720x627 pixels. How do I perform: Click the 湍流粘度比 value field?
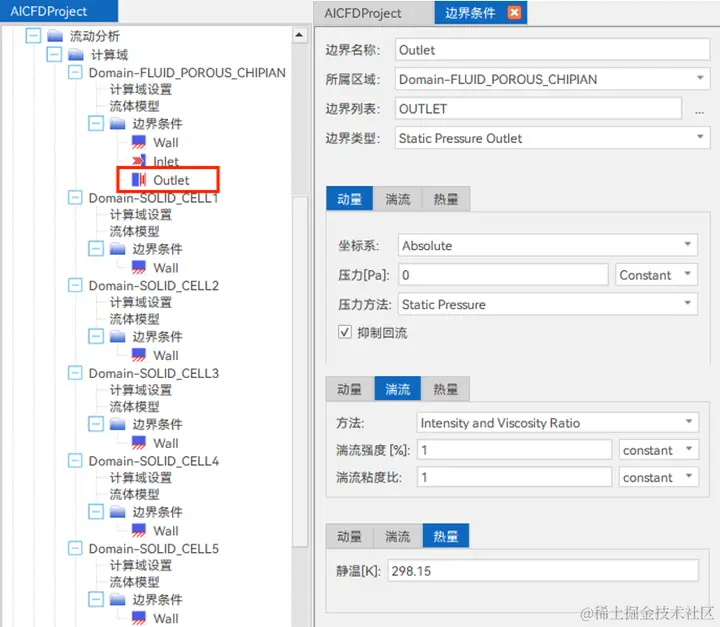tap(514, 477)
